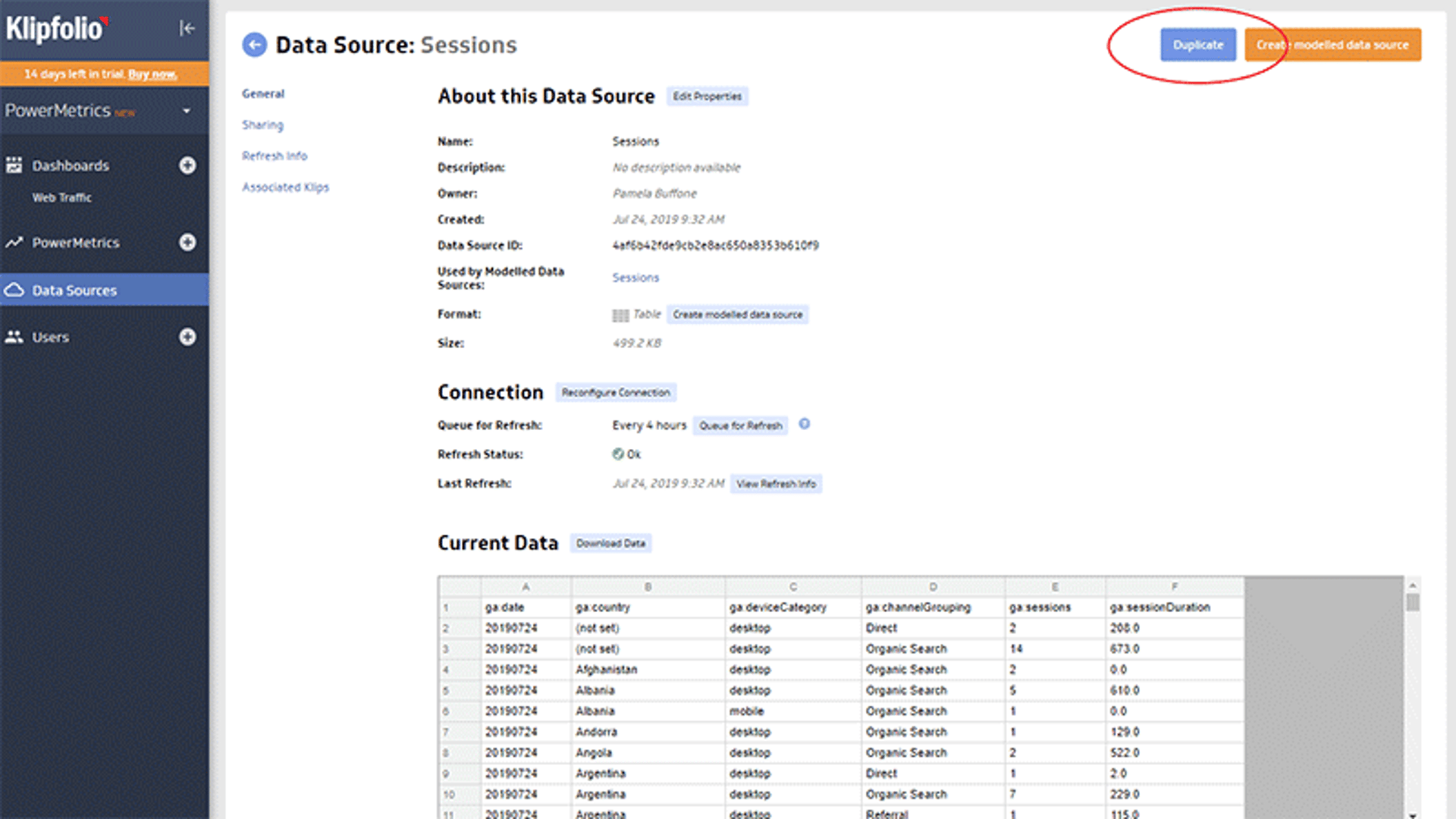This screenshot has width=1456, height=819.
Task: Open the Web Traffic dashboard
Action: 63,197
